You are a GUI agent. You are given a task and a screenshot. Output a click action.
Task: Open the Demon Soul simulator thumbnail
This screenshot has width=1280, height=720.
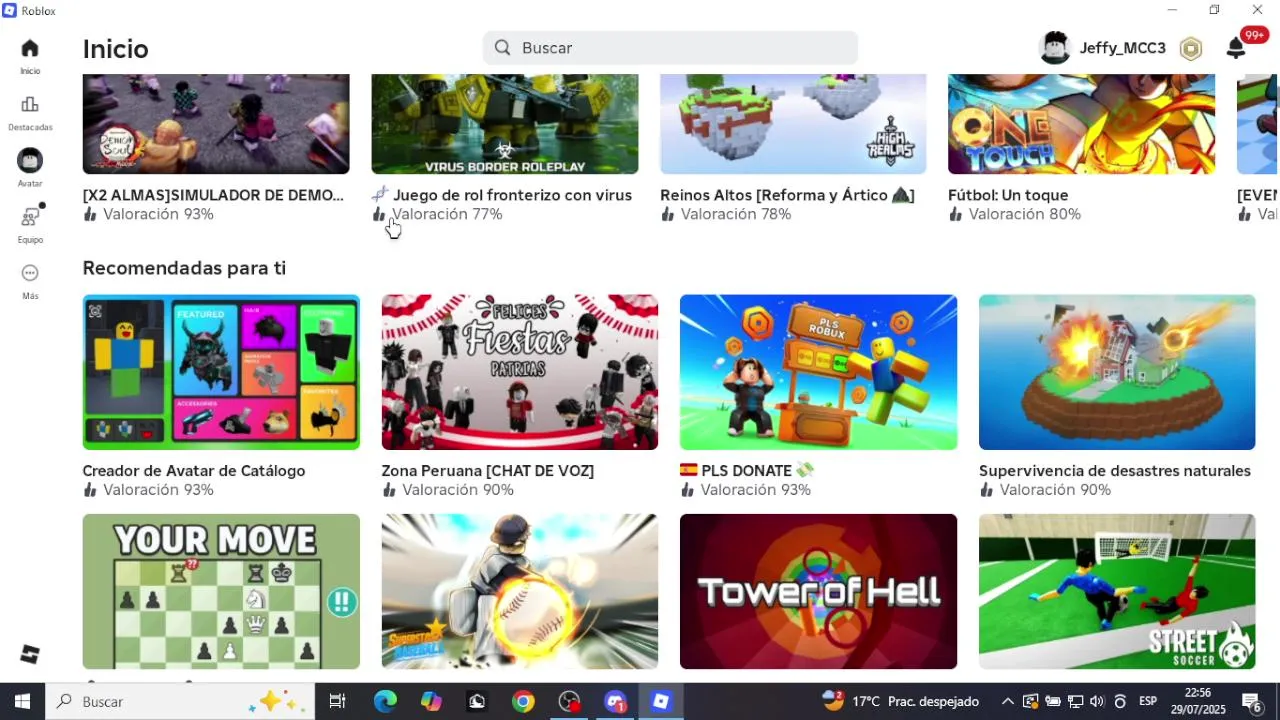pos(216,124)
